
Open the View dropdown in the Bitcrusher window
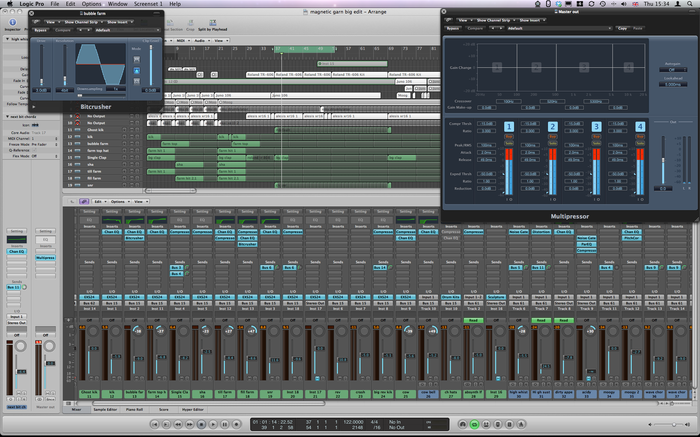52,21
